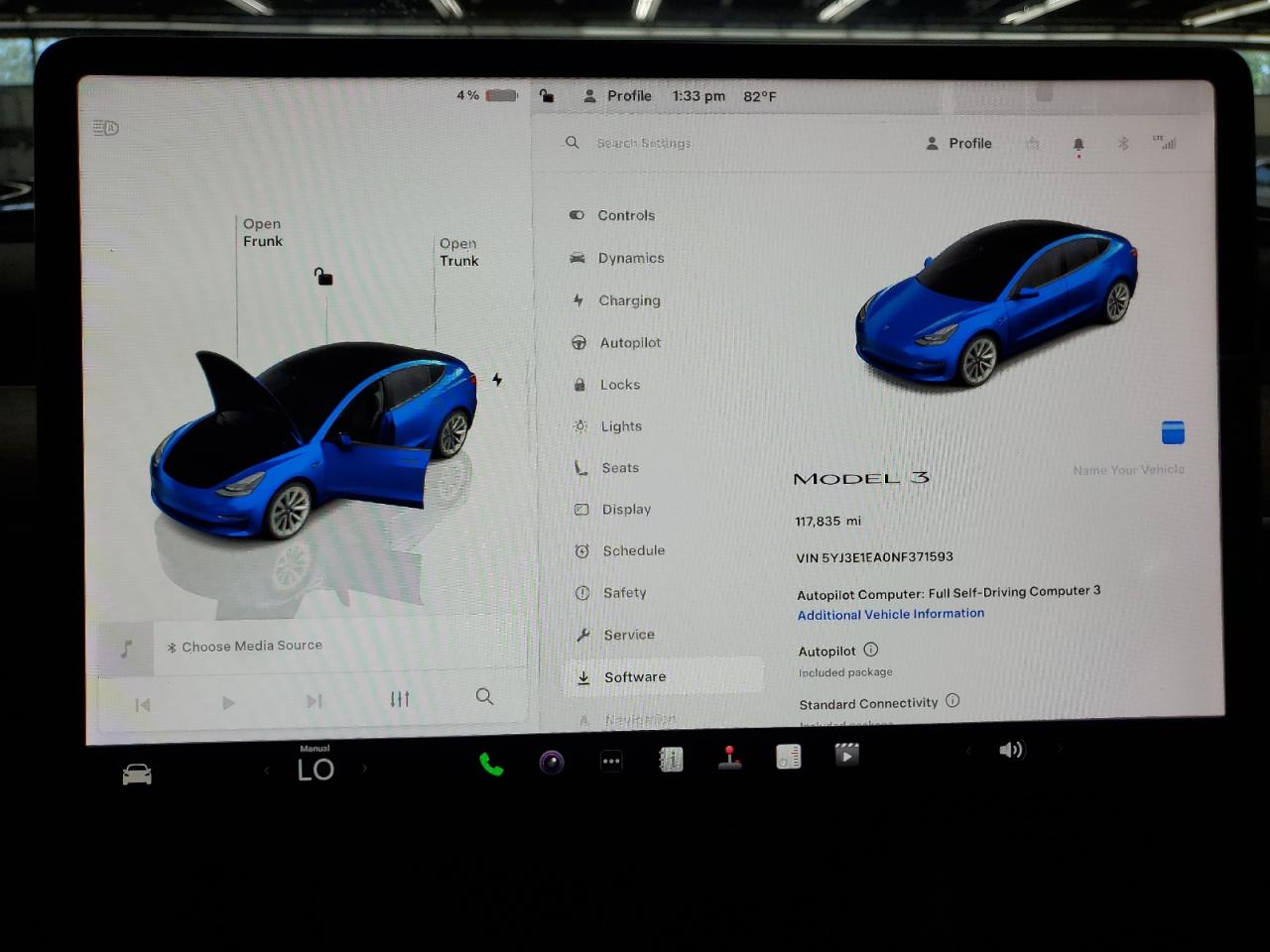Screen dimensions: 1270x952
Task: Open the Dynamics settings menu
Action: coord(617,258)
